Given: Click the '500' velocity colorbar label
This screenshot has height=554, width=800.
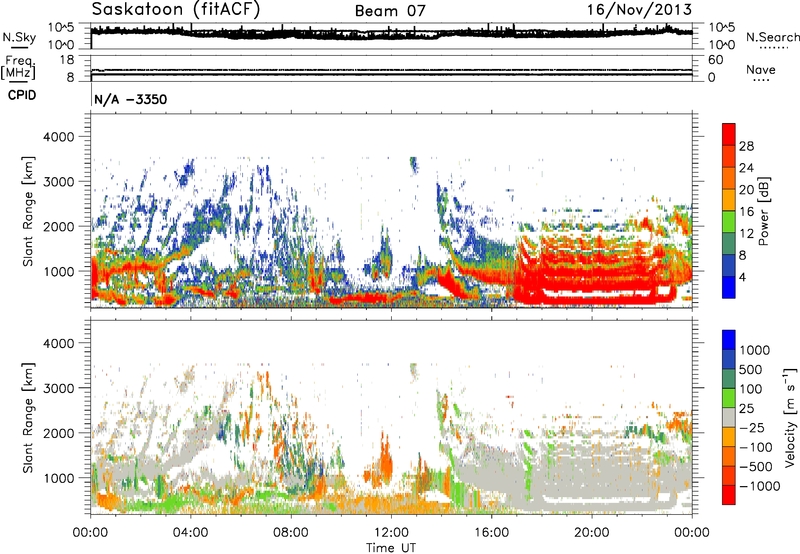Looking at the screenshot, I should [752, 370].
